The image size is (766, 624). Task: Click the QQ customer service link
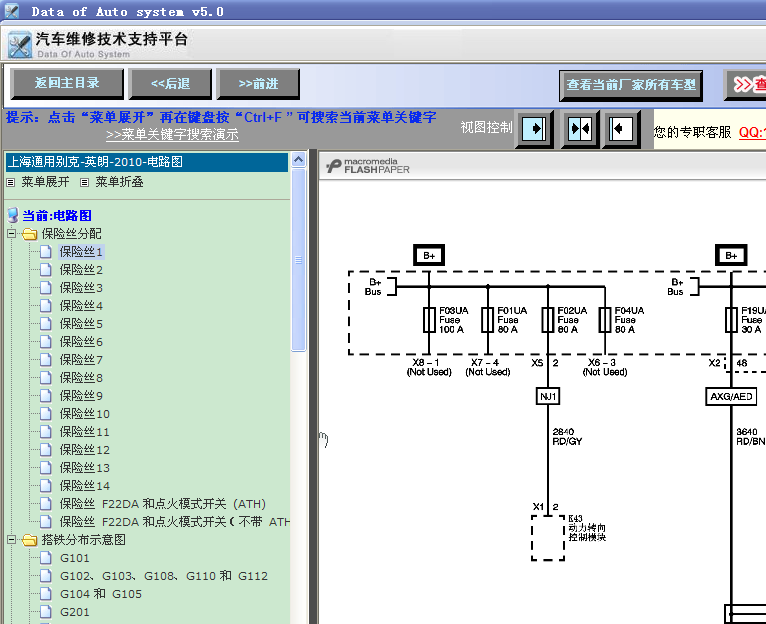coord(752,132)
